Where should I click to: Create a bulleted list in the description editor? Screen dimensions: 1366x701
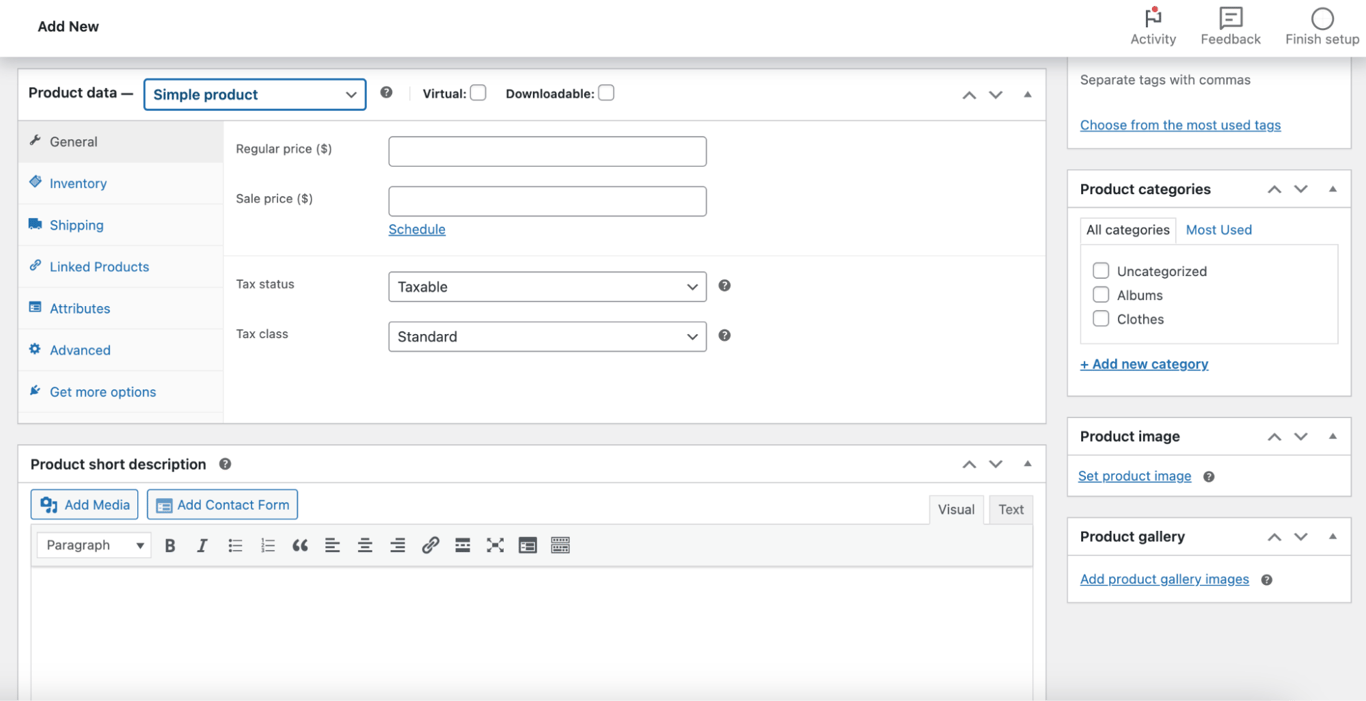click(x=234, y=545)
